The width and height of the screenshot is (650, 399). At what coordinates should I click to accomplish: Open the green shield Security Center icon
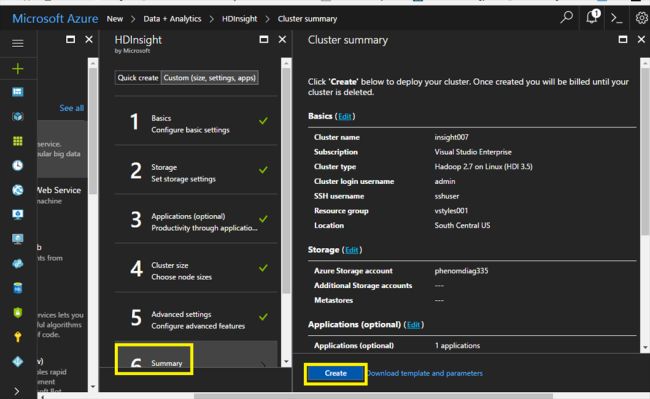[x=17, y=312]
